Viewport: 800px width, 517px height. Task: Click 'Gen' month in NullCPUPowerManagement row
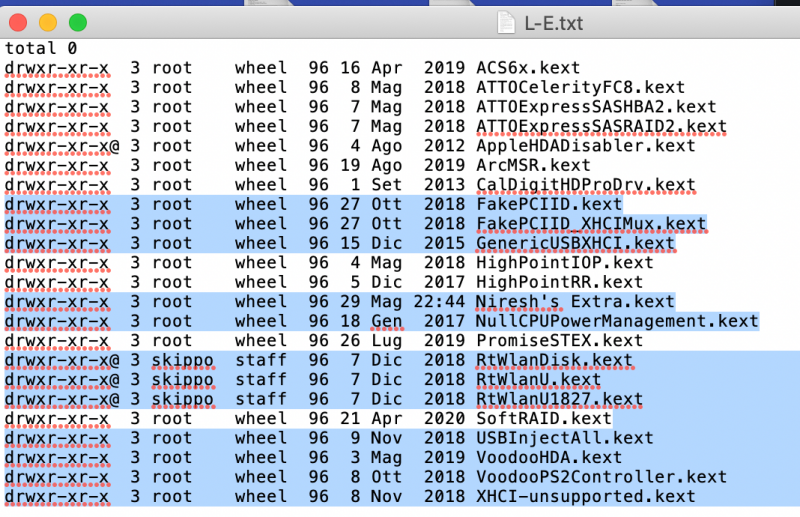pos(387,321)
